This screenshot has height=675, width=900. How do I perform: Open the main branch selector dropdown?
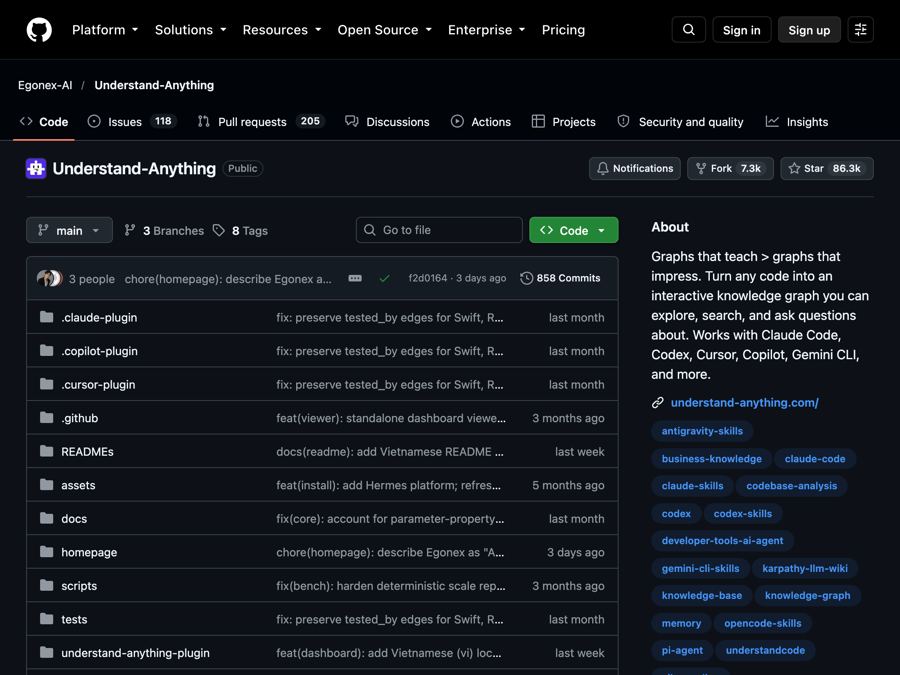tap(69, 230)
